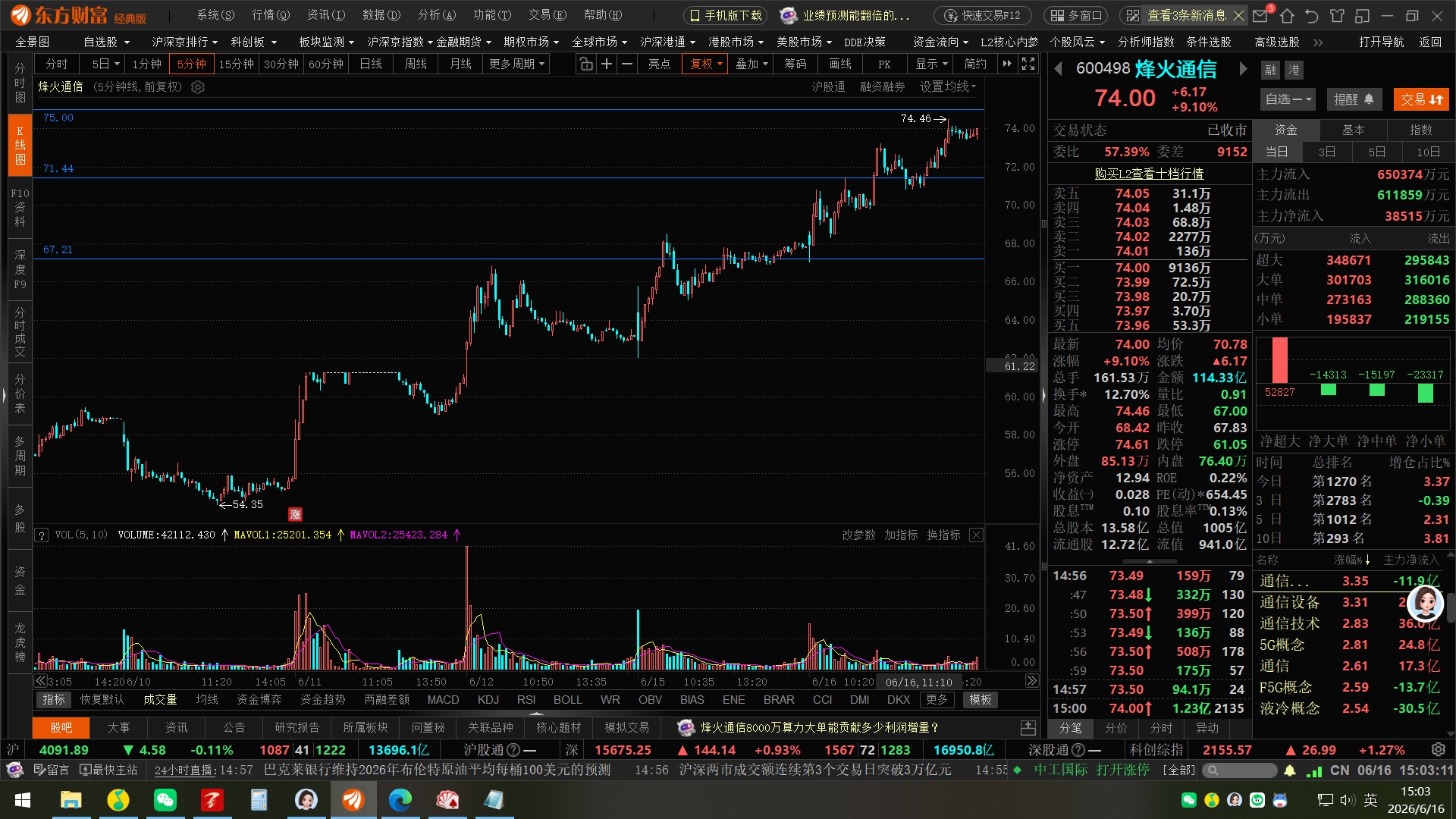Select the 60分钟 period

326,64
